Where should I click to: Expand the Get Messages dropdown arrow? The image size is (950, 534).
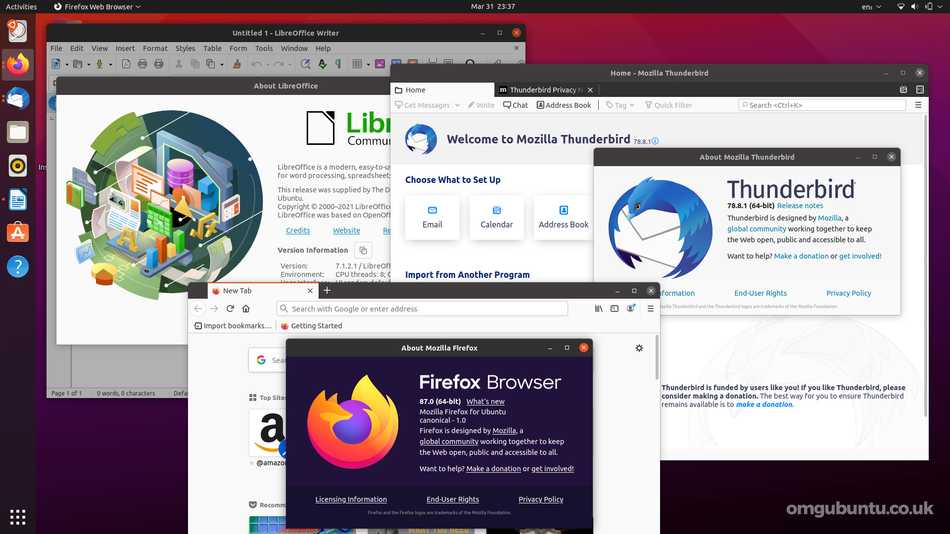[457, 105]
